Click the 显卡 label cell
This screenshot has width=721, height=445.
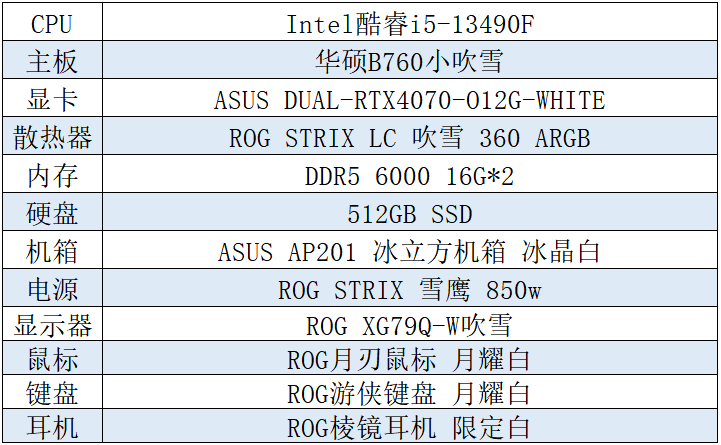(x=52, y=100)
